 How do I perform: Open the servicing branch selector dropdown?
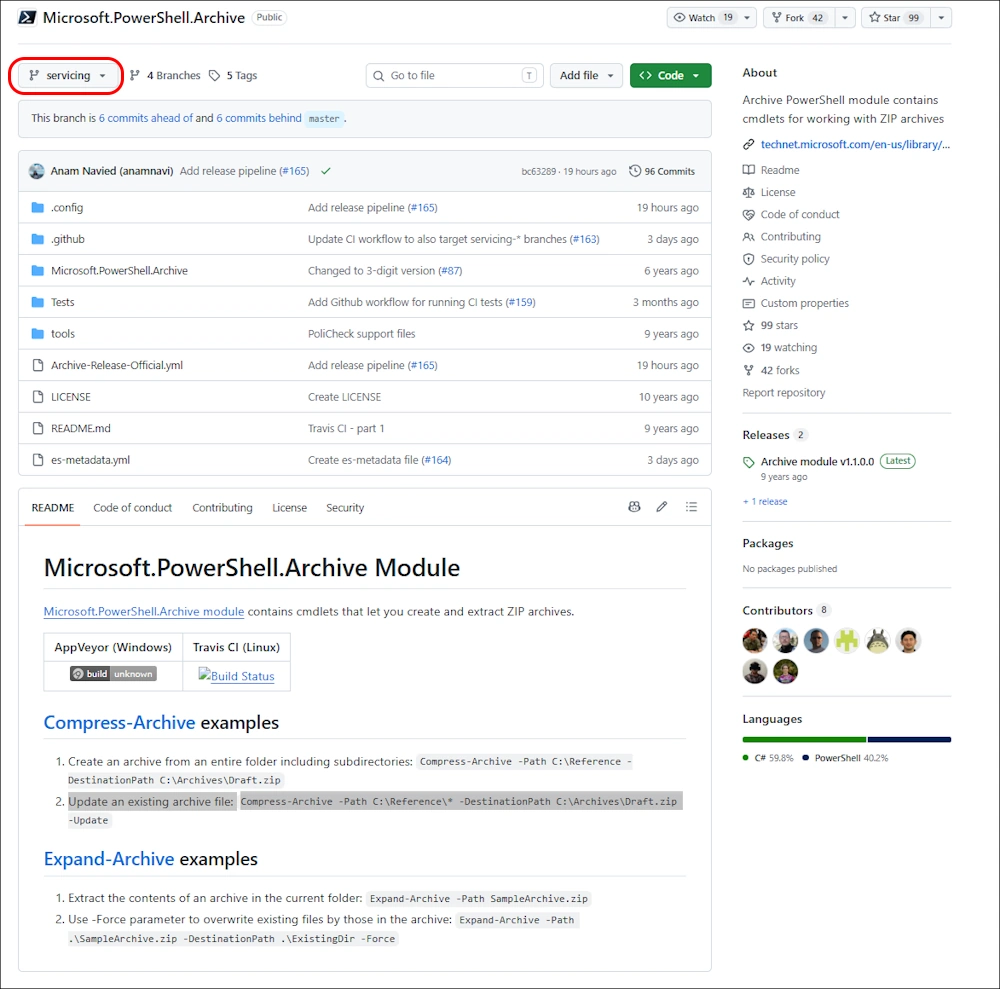(x=67, y=75)
